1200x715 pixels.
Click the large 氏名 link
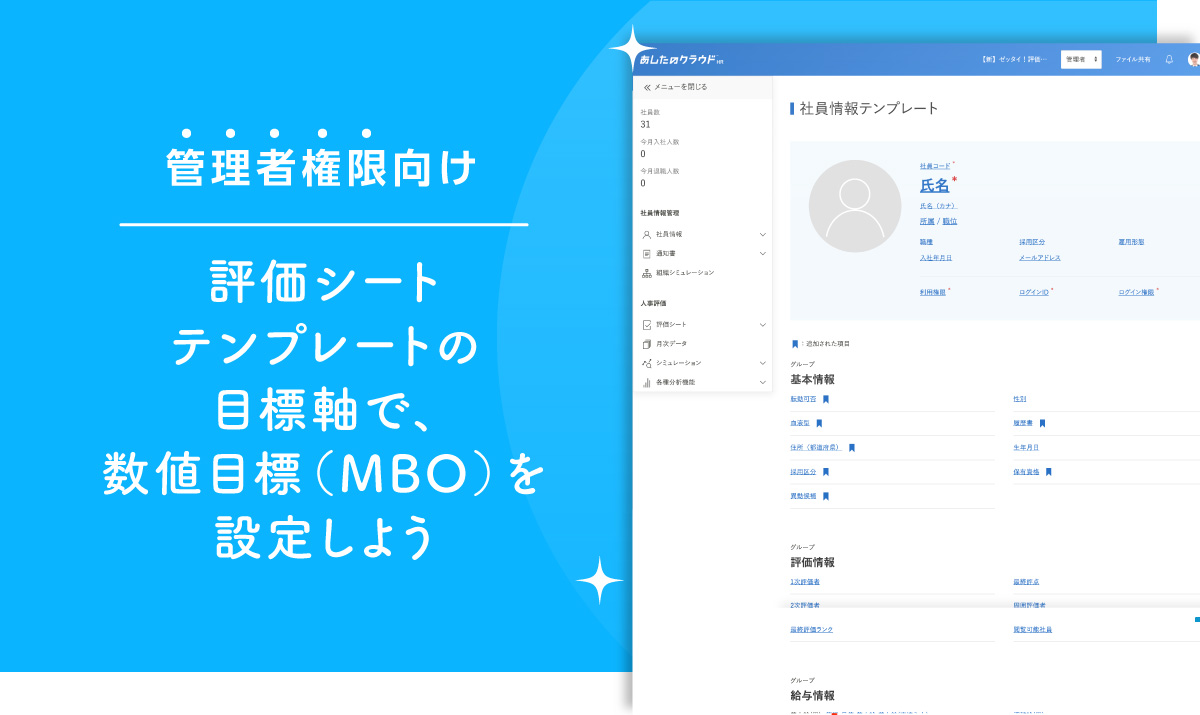tap(935, 185)
